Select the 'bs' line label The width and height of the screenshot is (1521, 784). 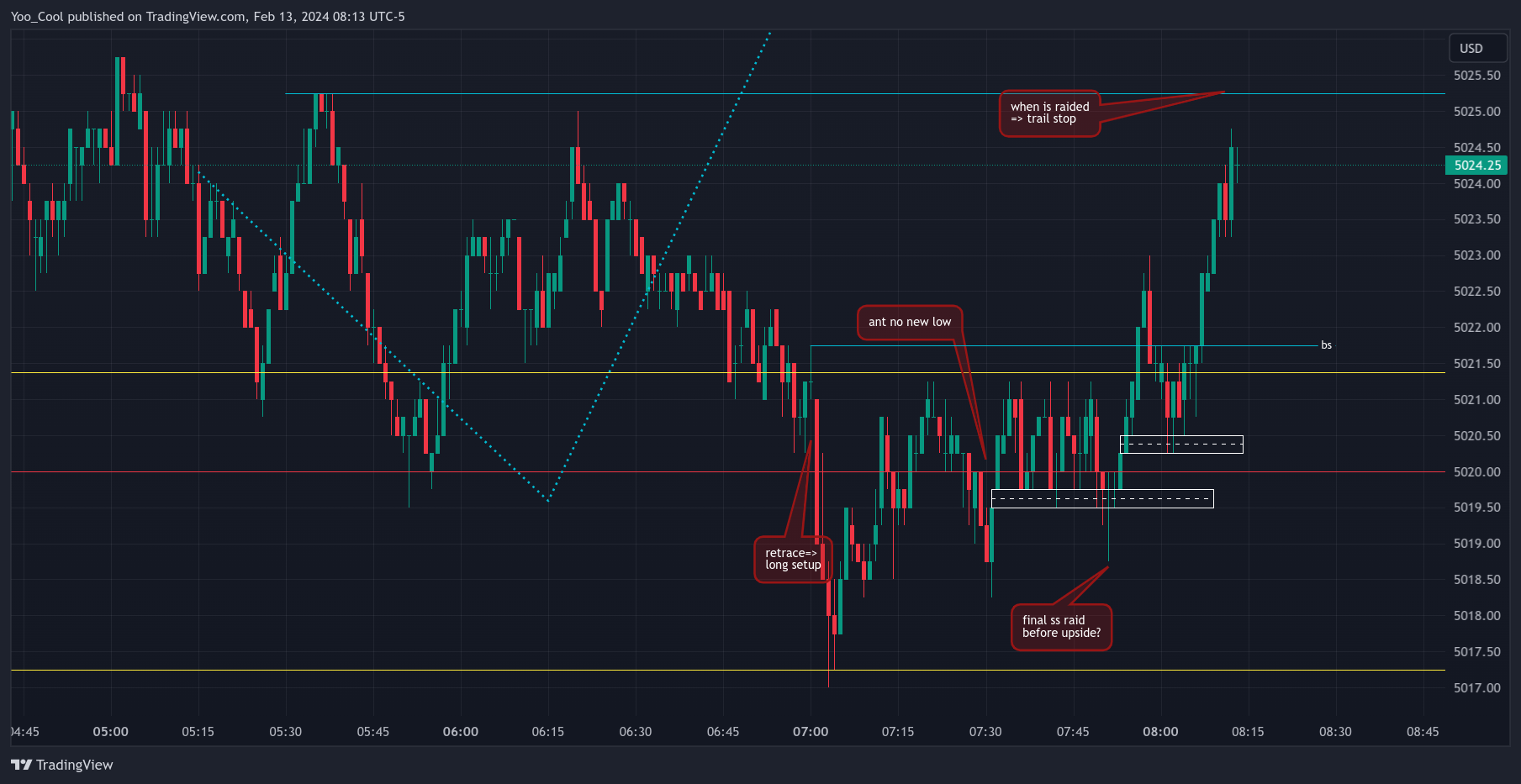pyautogui.click(x=1326, y=345)
